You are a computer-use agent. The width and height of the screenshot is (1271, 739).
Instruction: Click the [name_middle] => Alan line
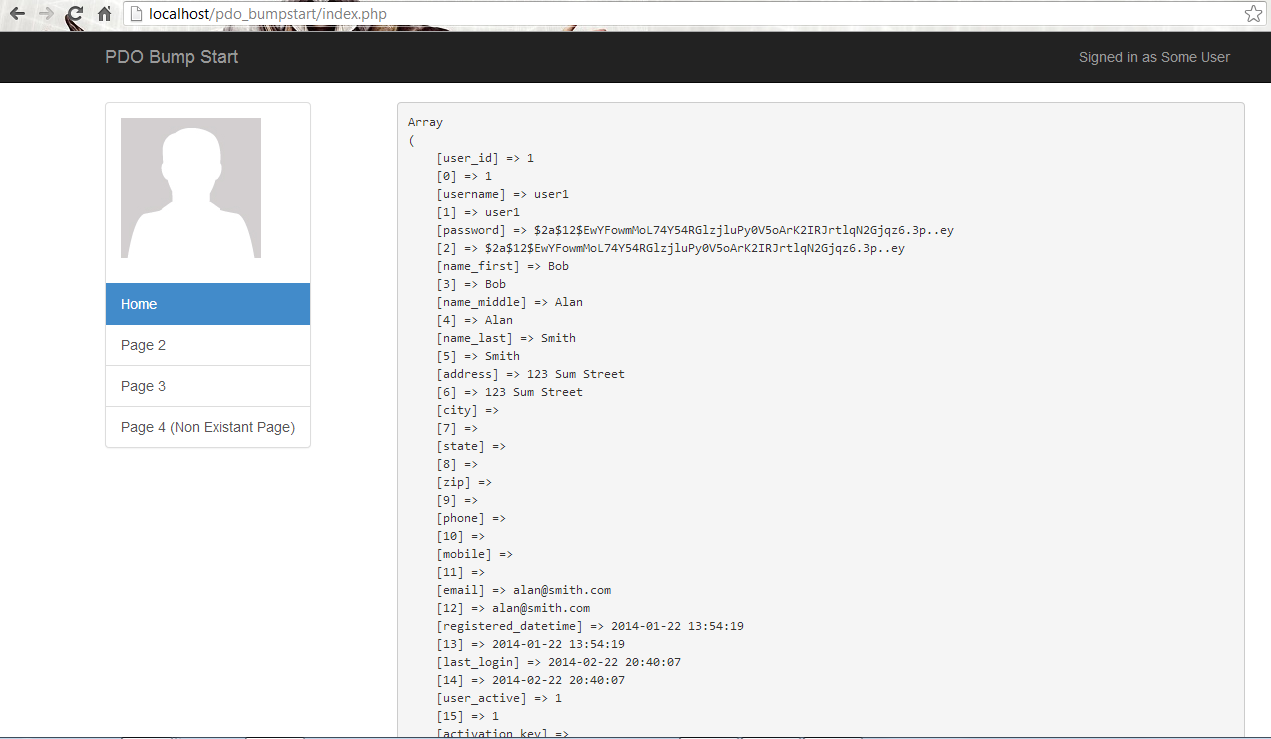[509, 302]
